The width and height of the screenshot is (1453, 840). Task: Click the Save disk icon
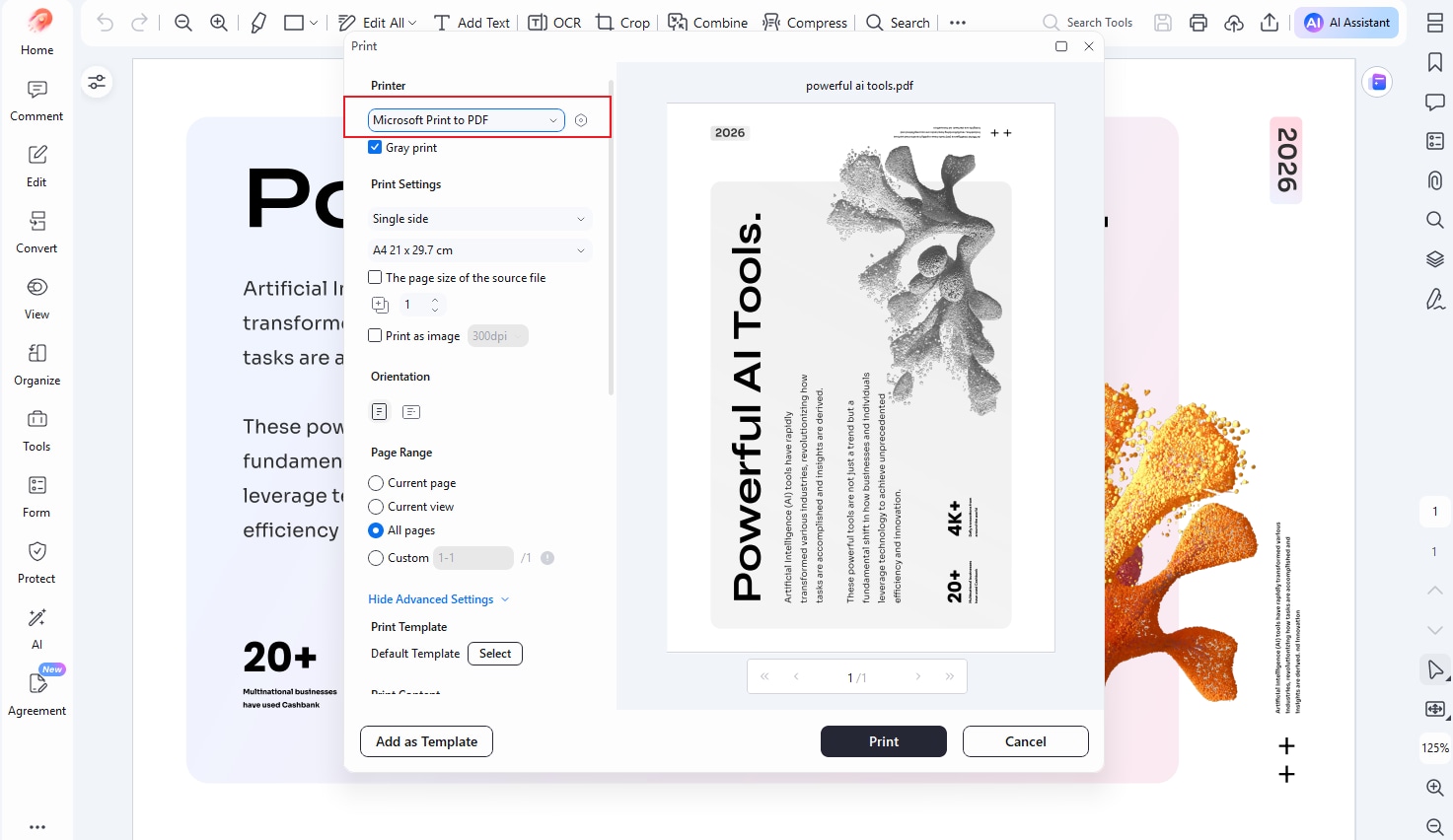coord(1163,22)
